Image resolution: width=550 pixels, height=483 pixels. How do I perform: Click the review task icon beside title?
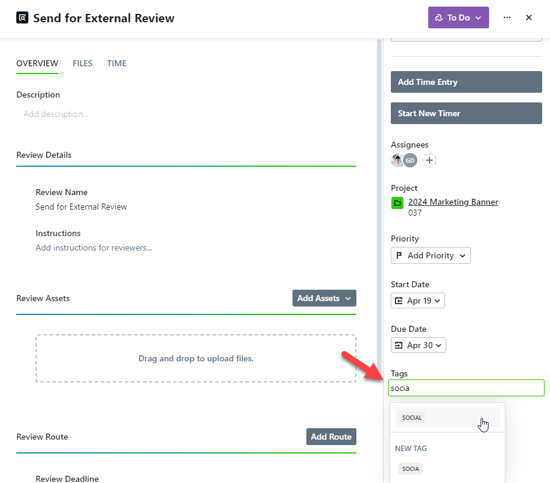22,18
